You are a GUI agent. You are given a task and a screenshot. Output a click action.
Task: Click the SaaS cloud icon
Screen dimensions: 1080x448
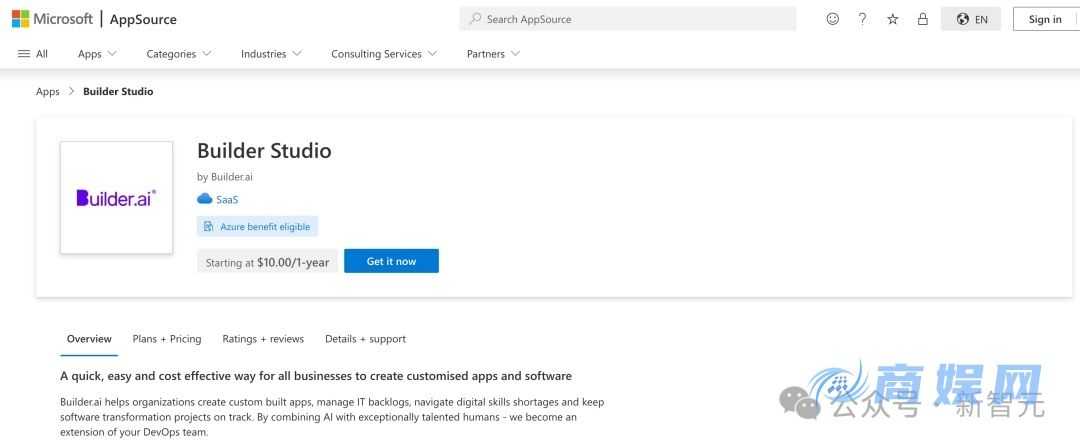tap(205, 199)
